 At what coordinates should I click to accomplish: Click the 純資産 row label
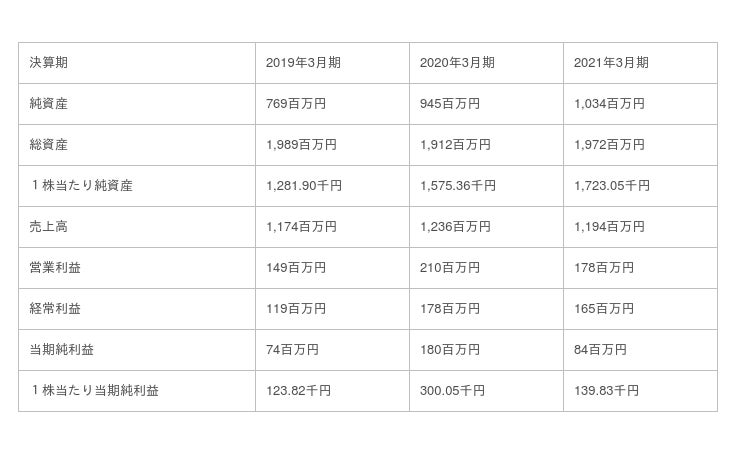pos(49,104)
